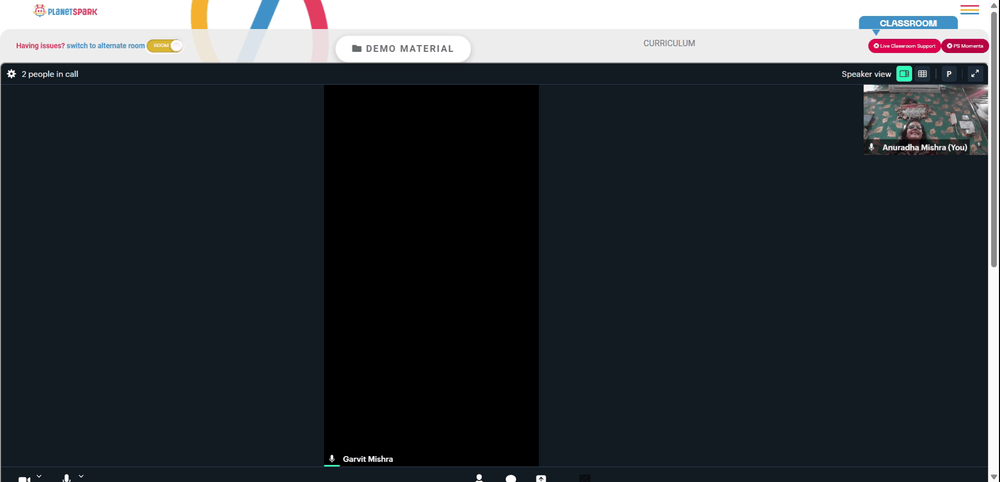Enter fullscreen with the expand arrows icon

coord(974,74)
